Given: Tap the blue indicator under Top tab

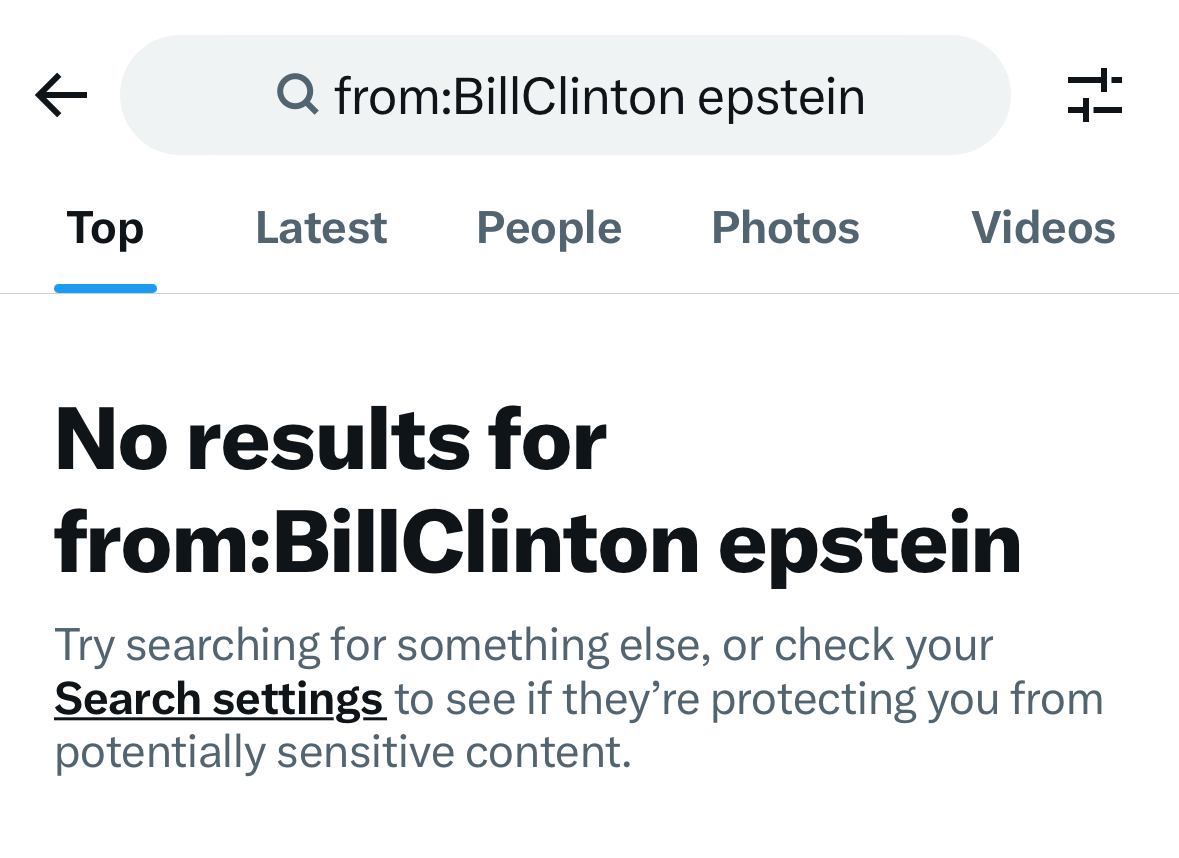Looking at the screenshot, I should [x=105, y=288].
